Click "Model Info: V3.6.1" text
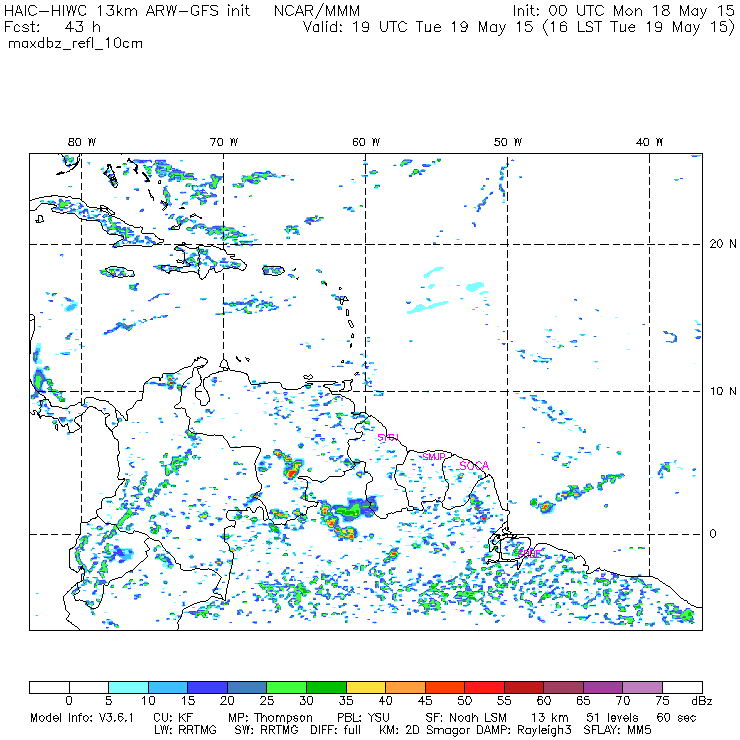The image size is (740, 740). click(82, 718)
